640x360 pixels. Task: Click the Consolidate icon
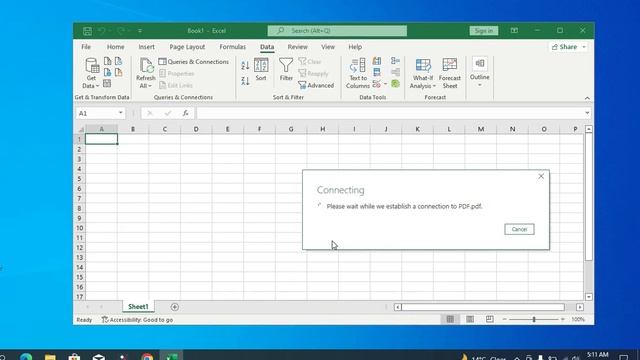point(395,61)
